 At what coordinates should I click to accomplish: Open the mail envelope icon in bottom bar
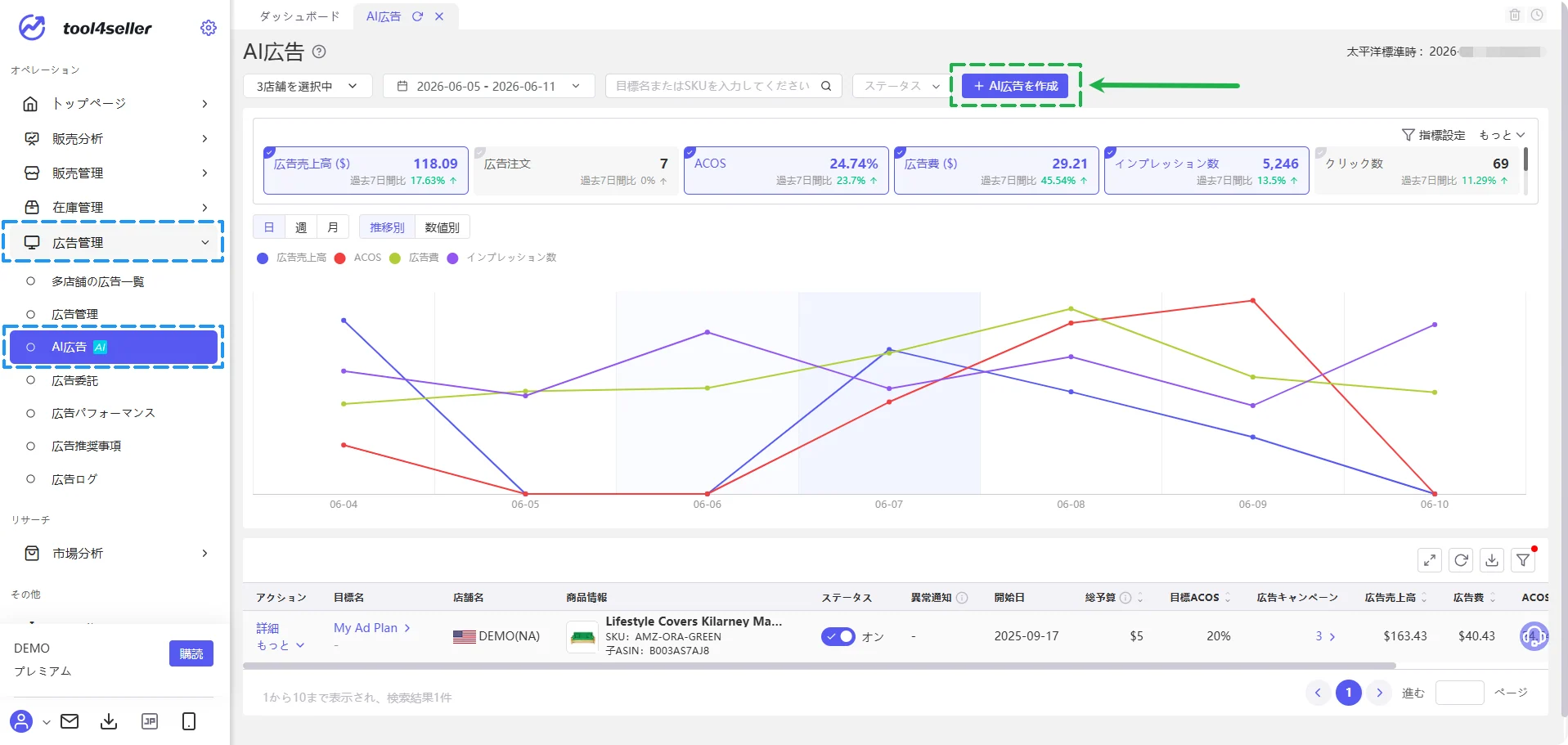[70, 721]
